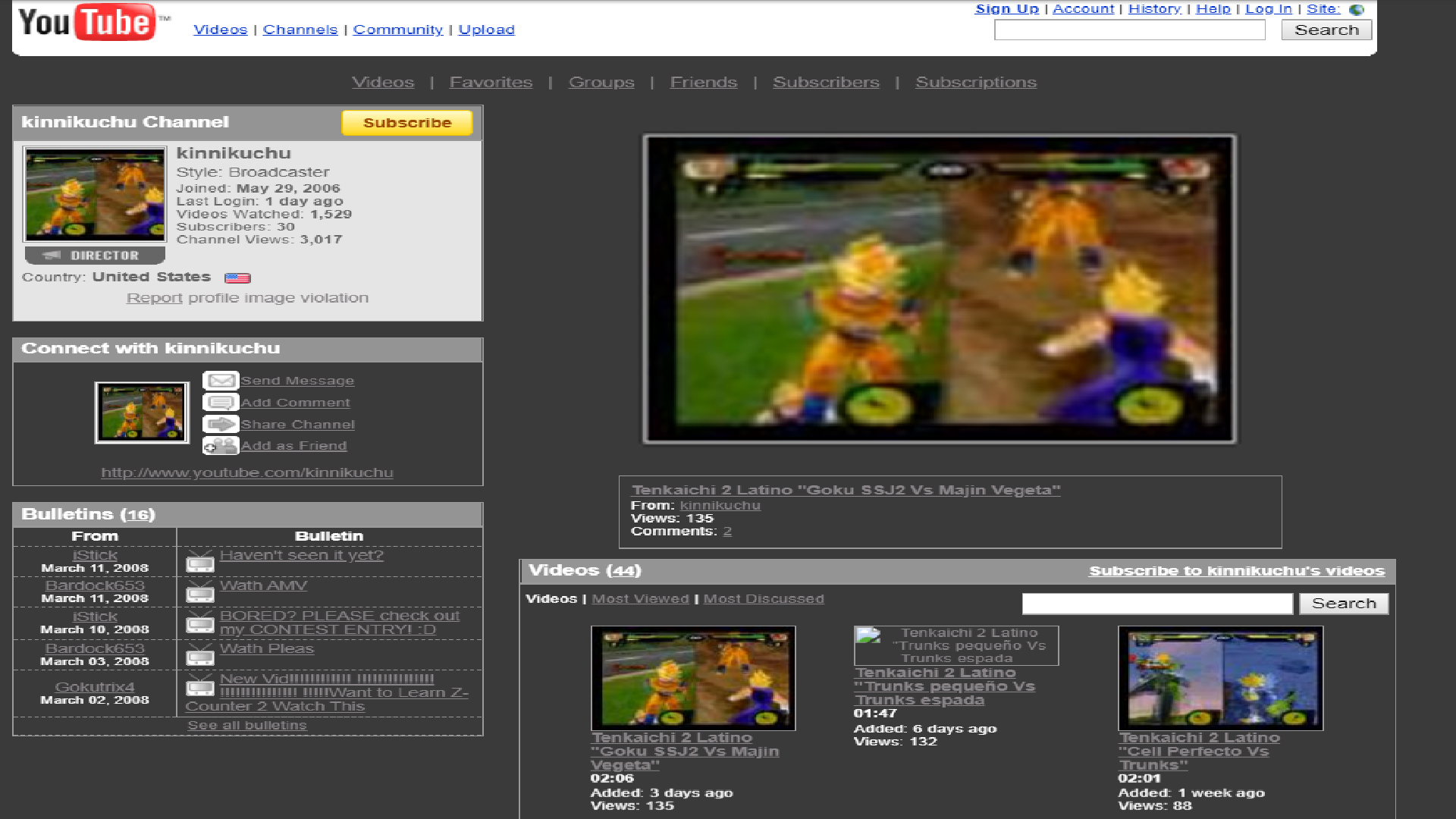Switch to the Subscribers channel tab
Viewport: 1456px width, 819px height.
pos(826,82)
